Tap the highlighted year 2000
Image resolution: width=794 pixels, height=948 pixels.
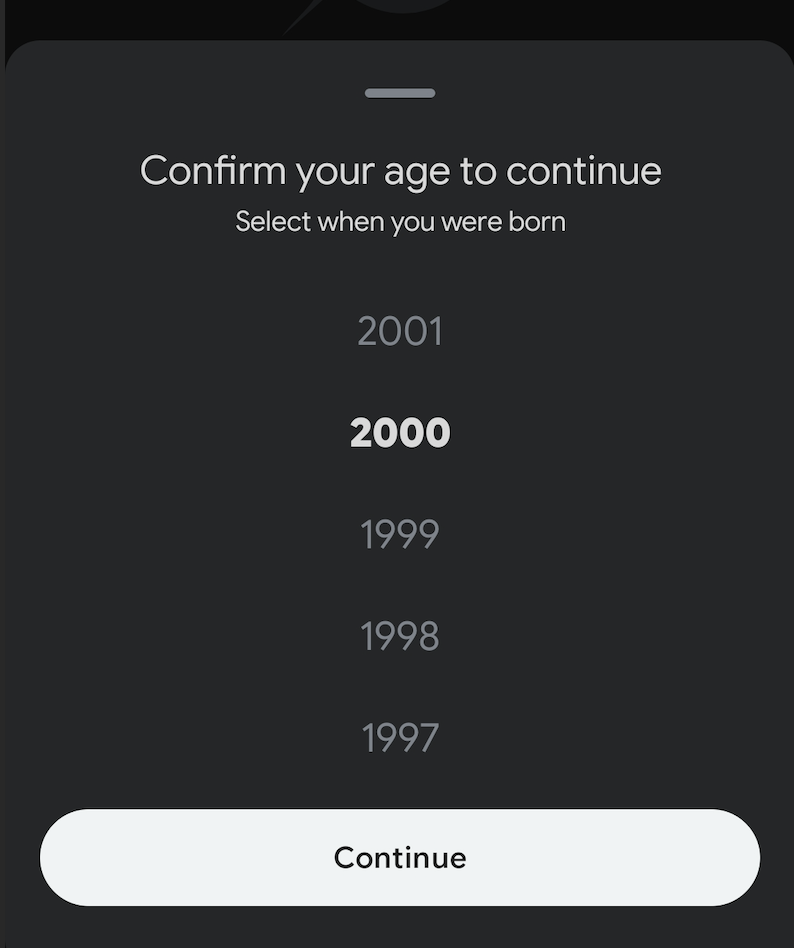[x=400, y=433]
